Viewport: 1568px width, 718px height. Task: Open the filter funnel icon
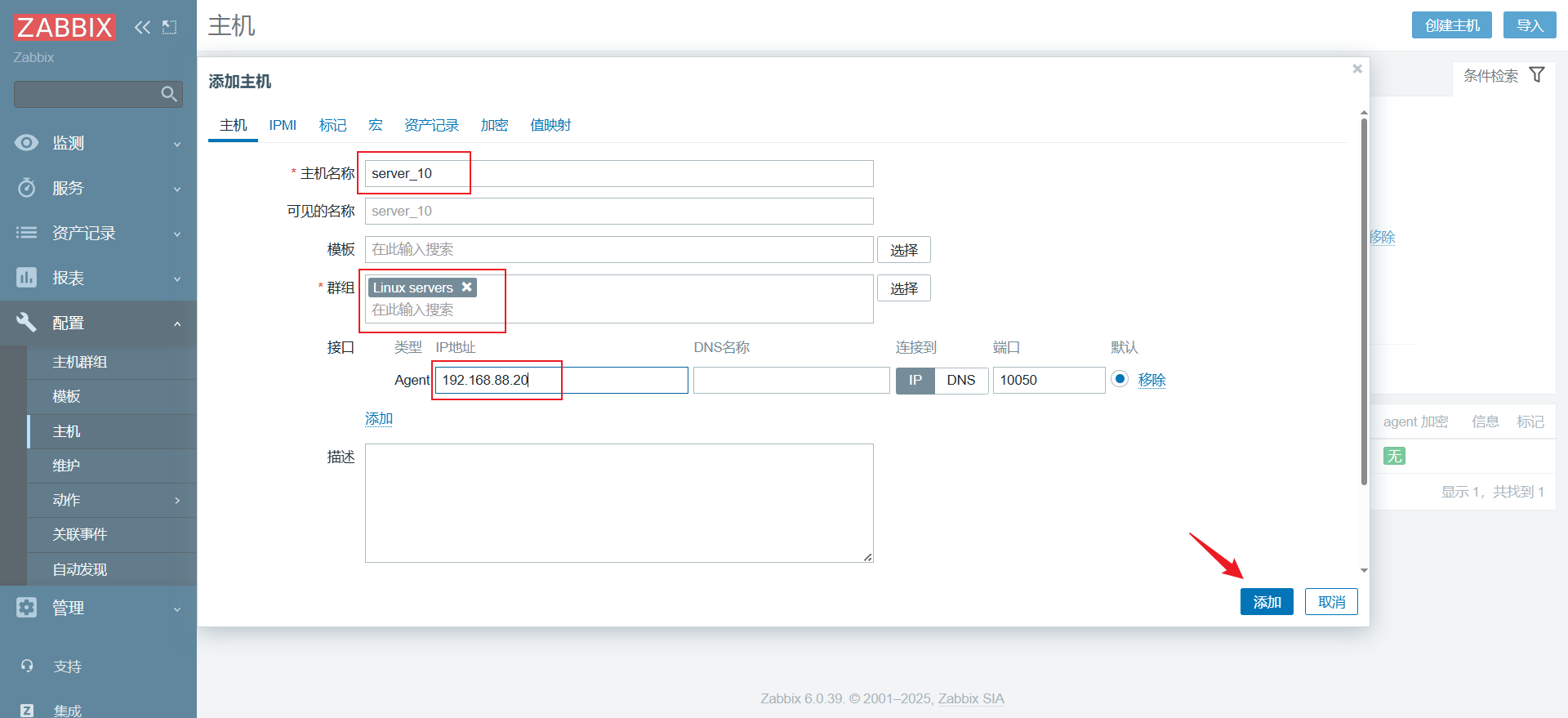1536,75
